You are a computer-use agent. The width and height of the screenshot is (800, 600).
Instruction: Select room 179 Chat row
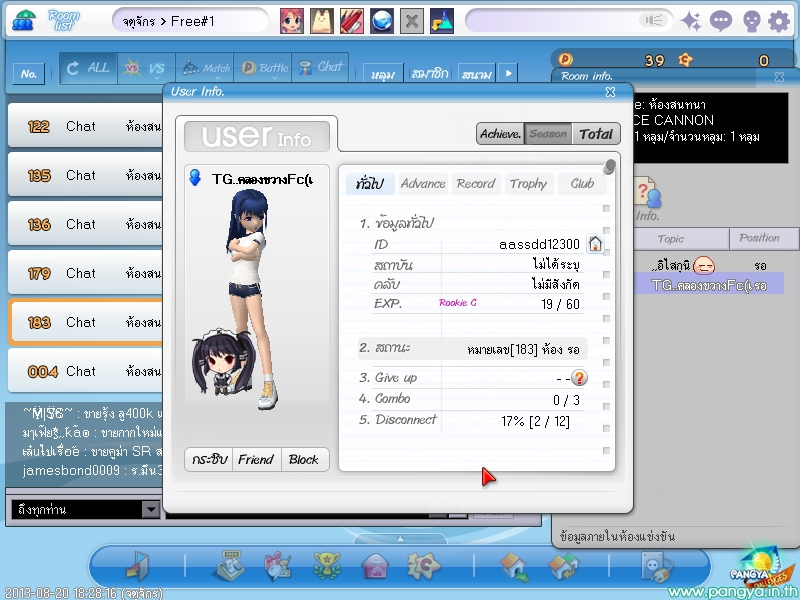(86, 273)
